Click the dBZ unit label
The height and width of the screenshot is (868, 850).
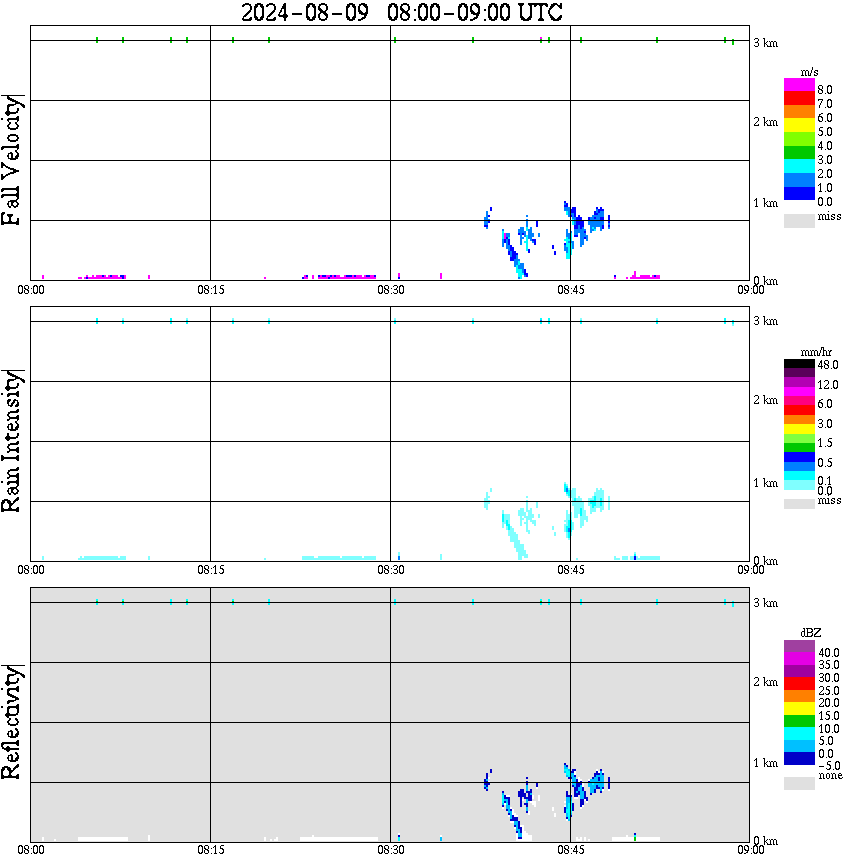811,632
